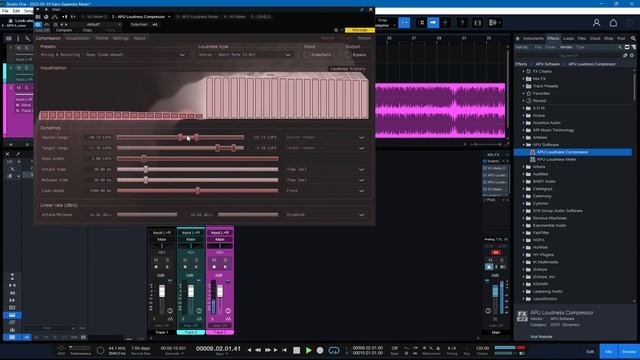Open the APU Loudness Compressor insert selector dropdown
640x360 pixels.
pyautogui.click(x=169, y=17)
